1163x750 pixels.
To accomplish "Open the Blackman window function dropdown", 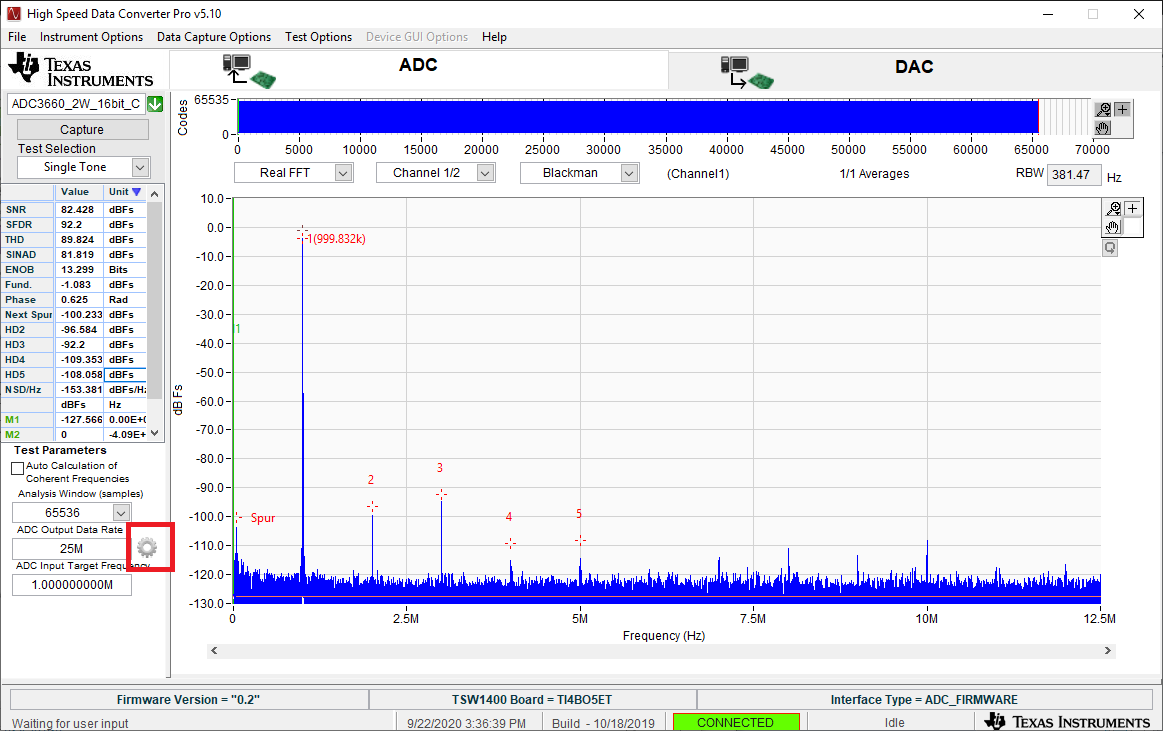I will pyautogui.click(x=630, y=172).
